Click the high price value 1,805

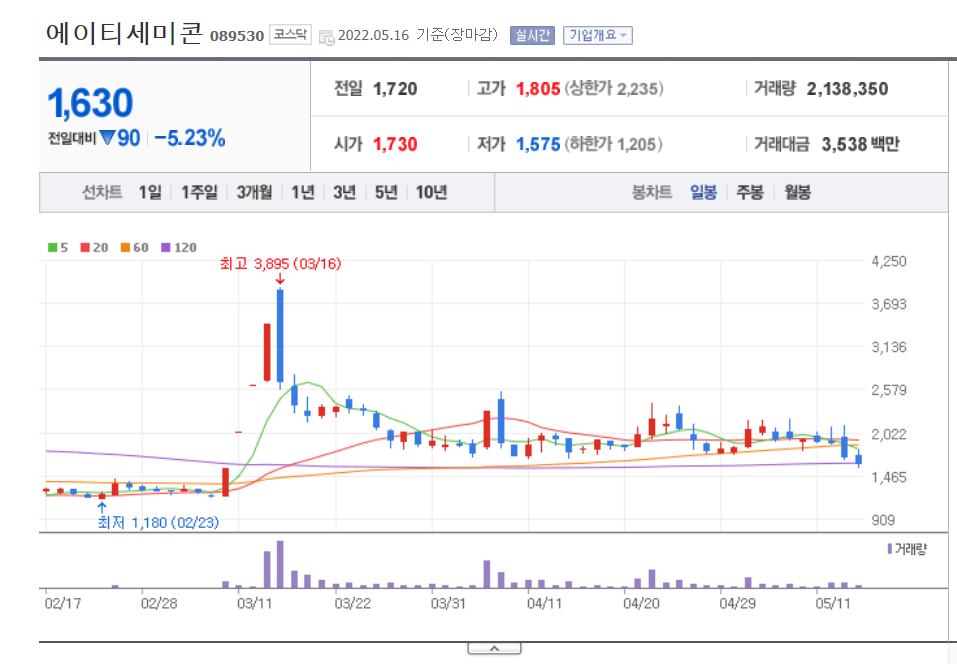[x=538, y=89]
